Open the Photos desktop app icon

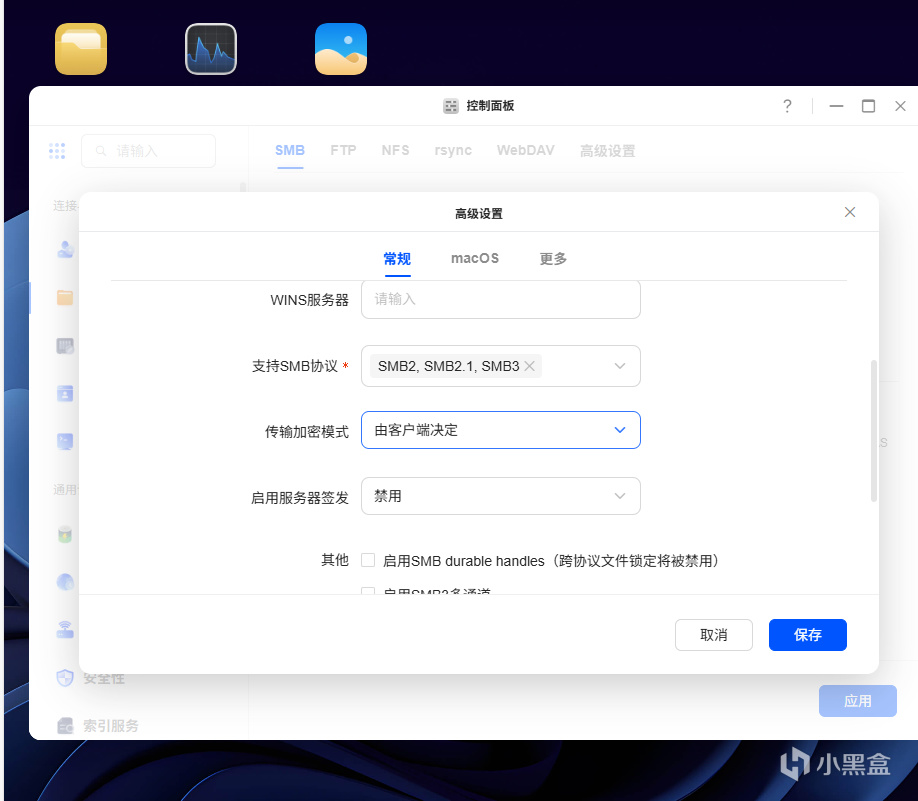click(x=341, y=49)
